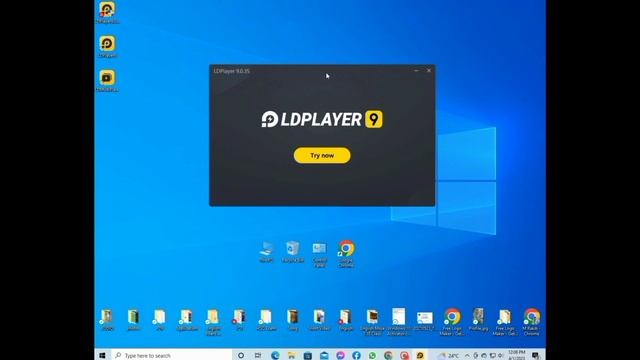
Task: Open the Windows Start menu
Action: point(102,356)
